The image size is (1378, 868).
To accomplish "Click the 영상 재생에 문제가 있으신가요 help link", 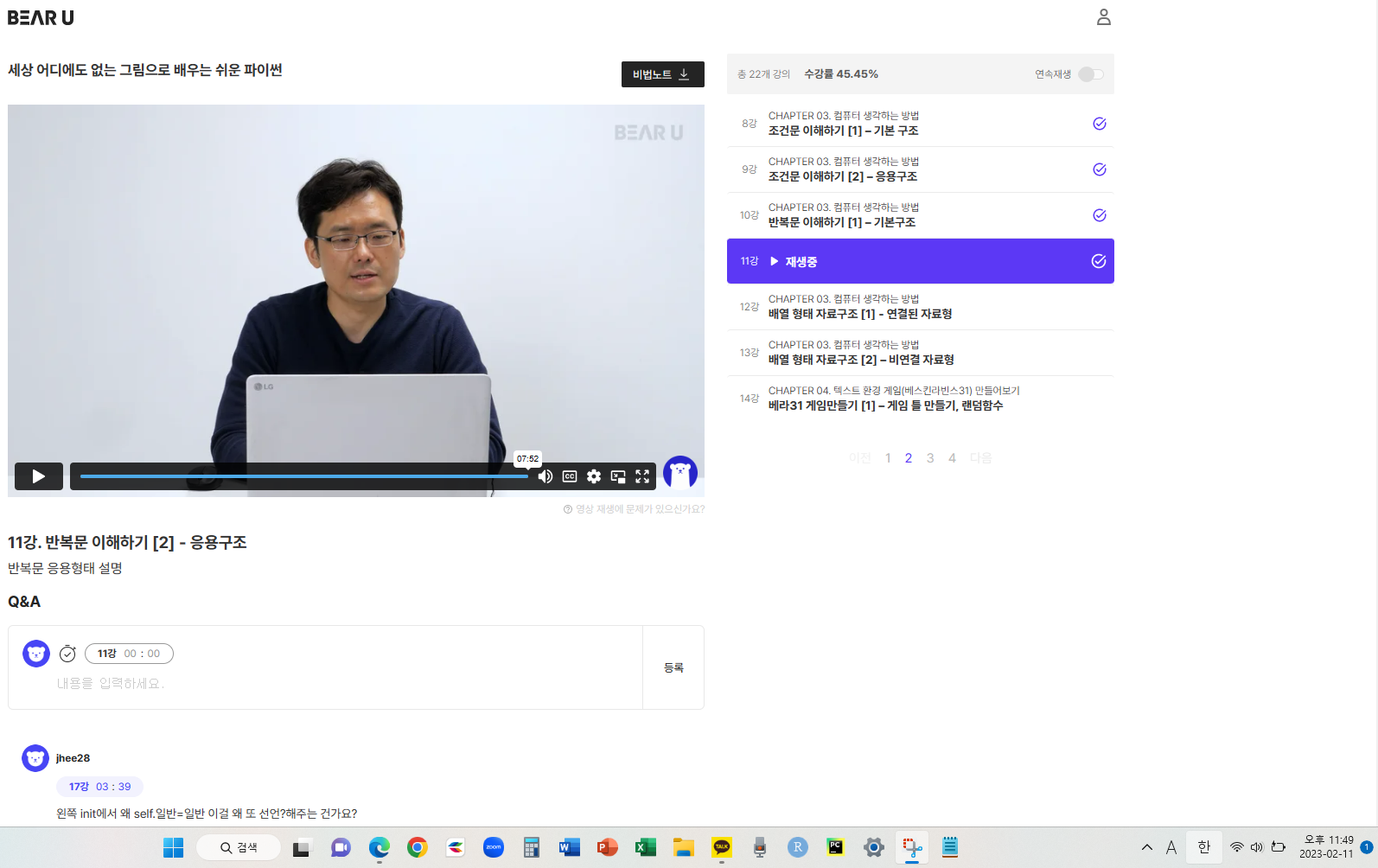I will [x=634, y=509].
